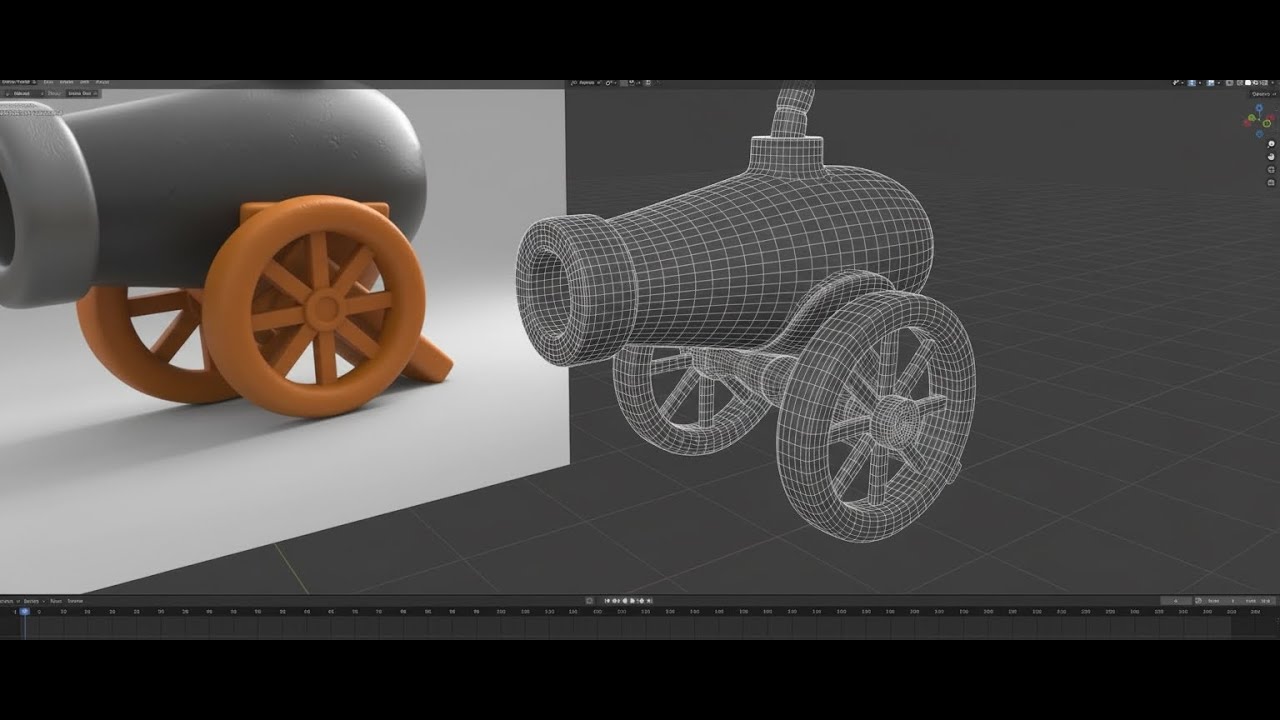The width and height of the screenshot is (1280, 720).
Task: Open the Keying menu in the timeline header
Action: coord(33,601)
